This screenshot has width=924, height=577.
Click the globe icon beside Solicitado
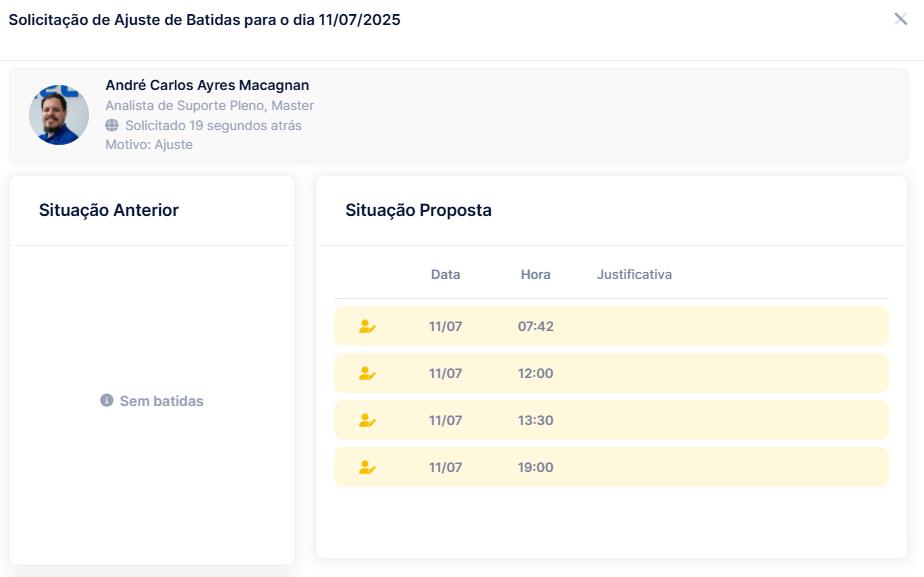[x=112, y=126]
